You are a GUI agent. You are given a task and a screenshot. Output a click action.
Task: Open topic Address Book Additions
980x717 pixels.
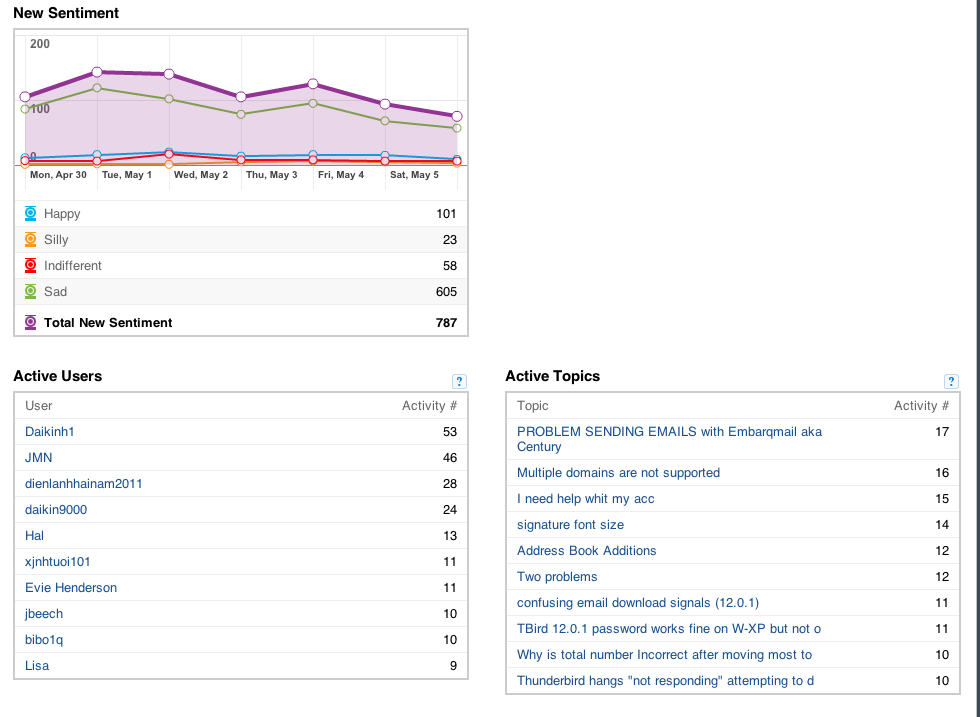[586, 551]
